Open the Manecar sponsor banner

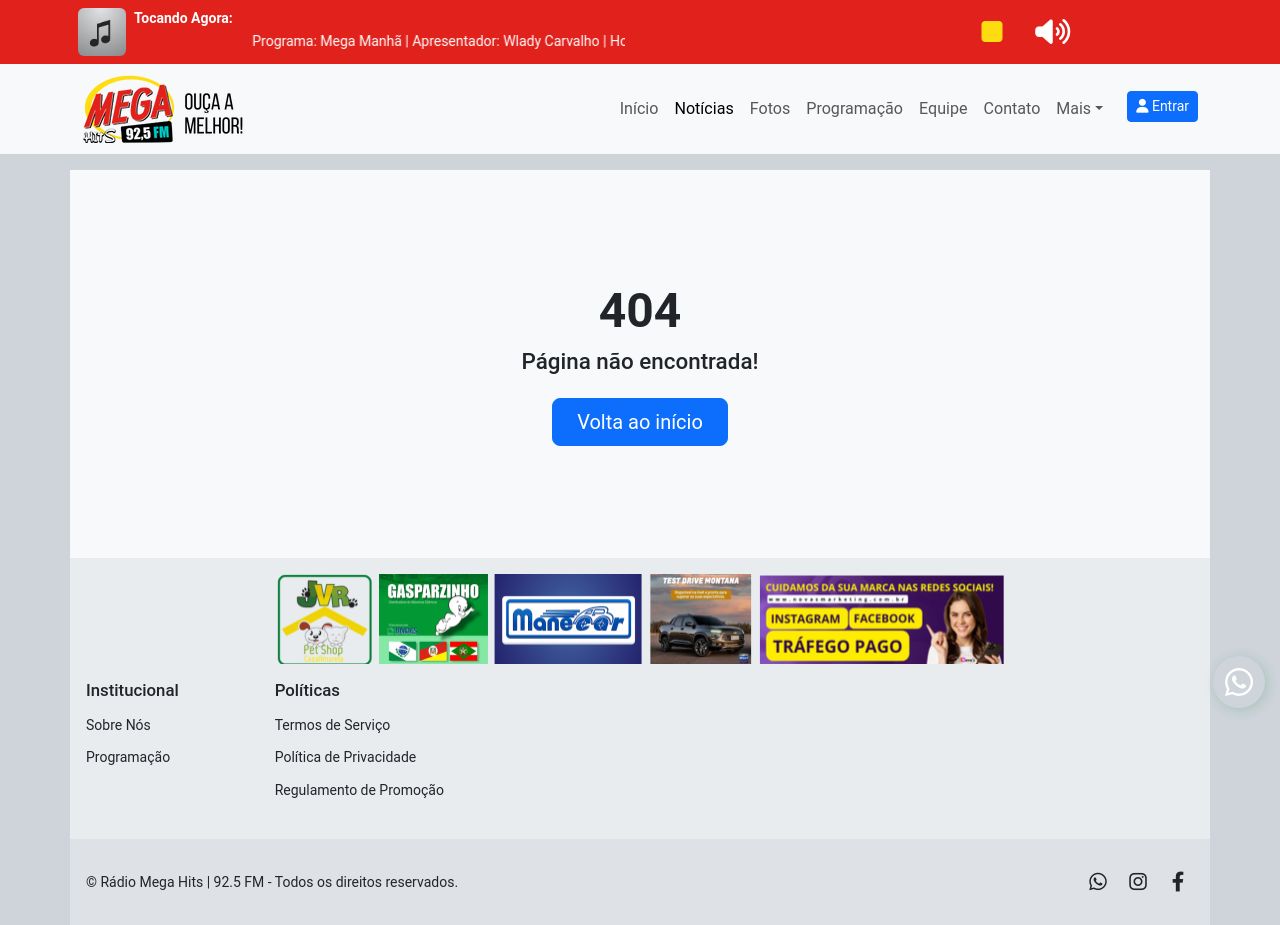coord(568,619)
